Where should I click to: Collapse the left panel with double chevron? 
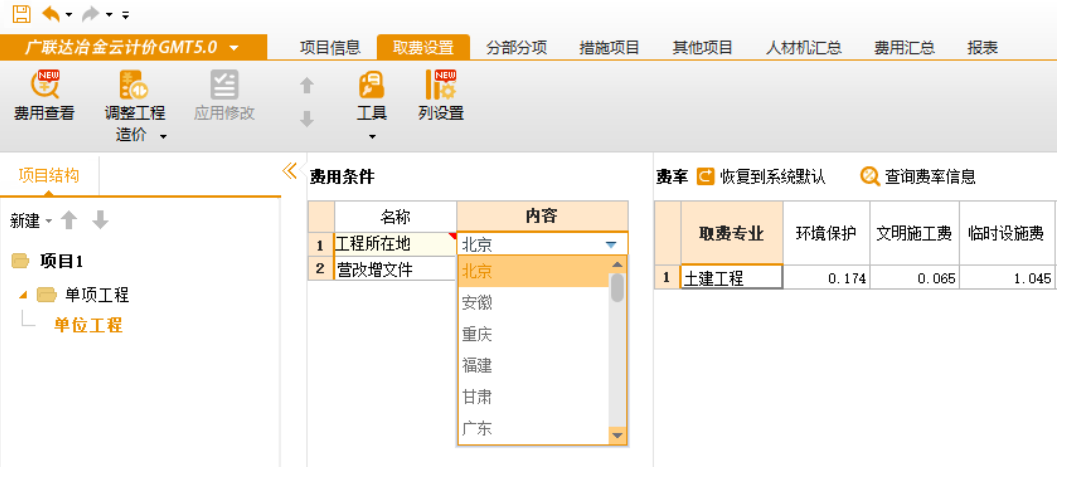click(x=290, y=171)
